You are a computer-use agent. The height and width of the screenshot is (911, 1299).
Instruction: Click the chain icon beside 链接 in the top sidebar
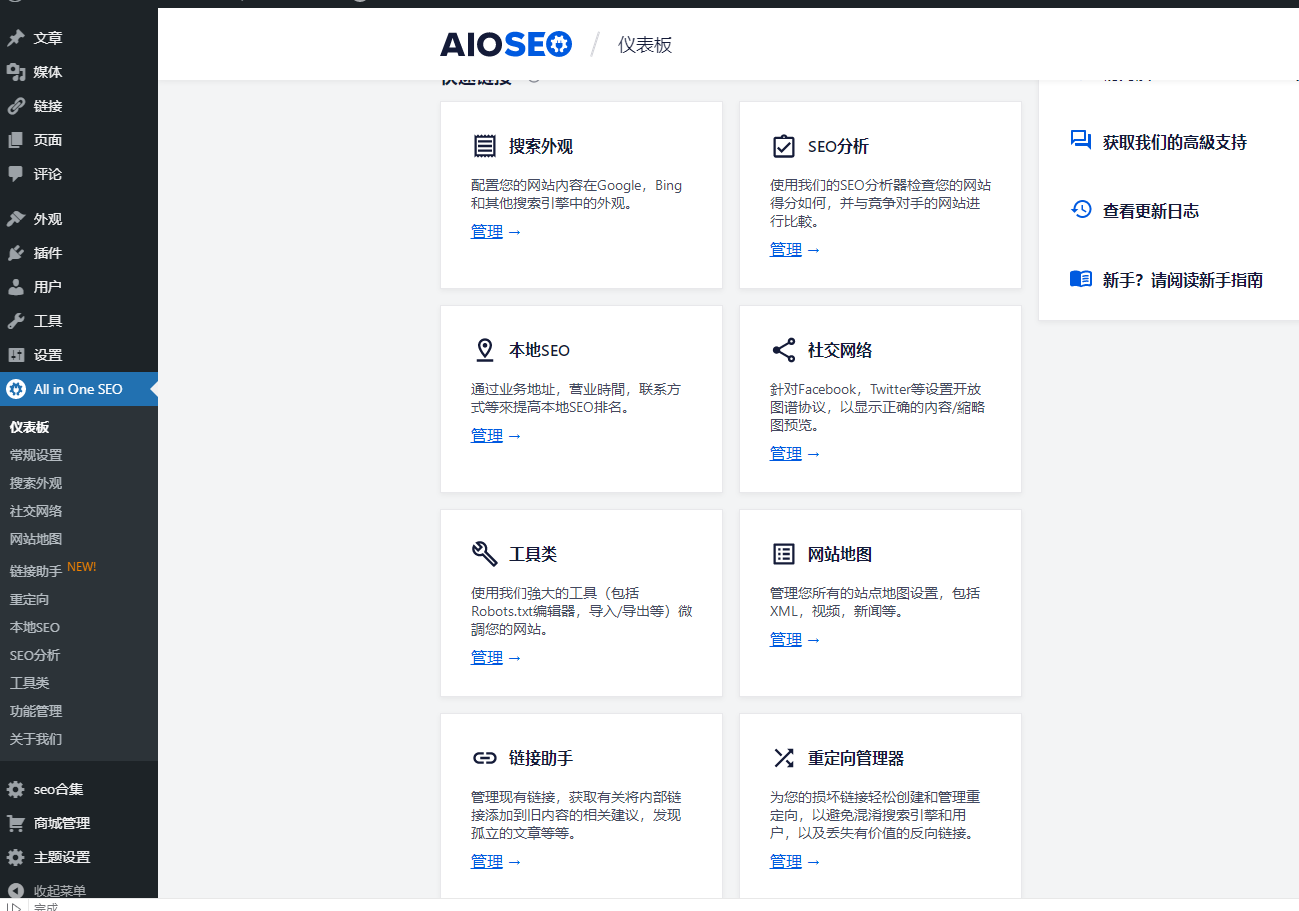point(16,106)
